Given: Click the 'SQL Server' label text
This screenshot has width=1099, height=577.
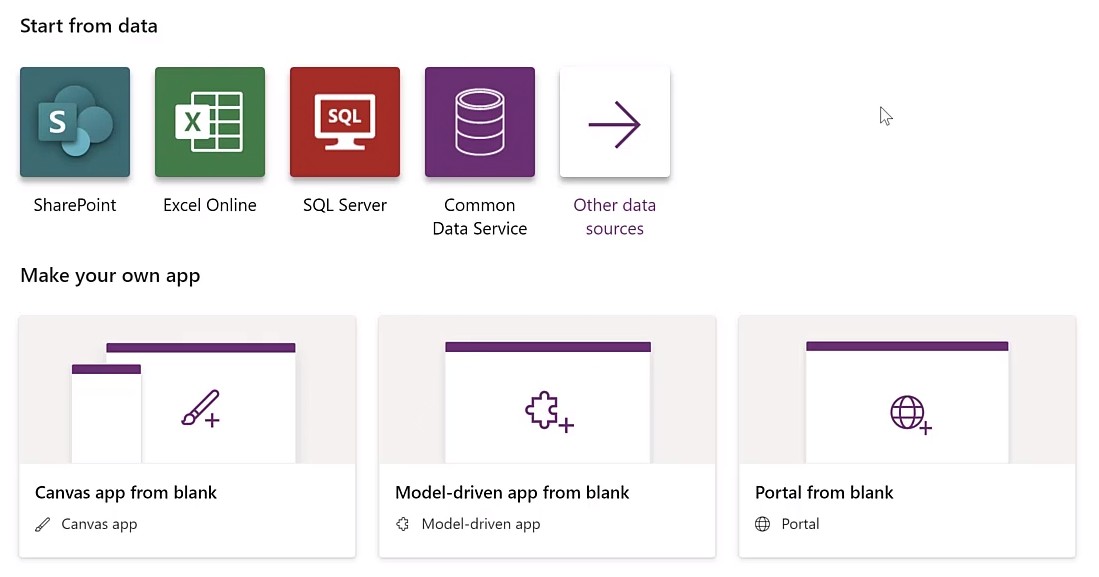Looking at the screenshot, I should (345, 205).
